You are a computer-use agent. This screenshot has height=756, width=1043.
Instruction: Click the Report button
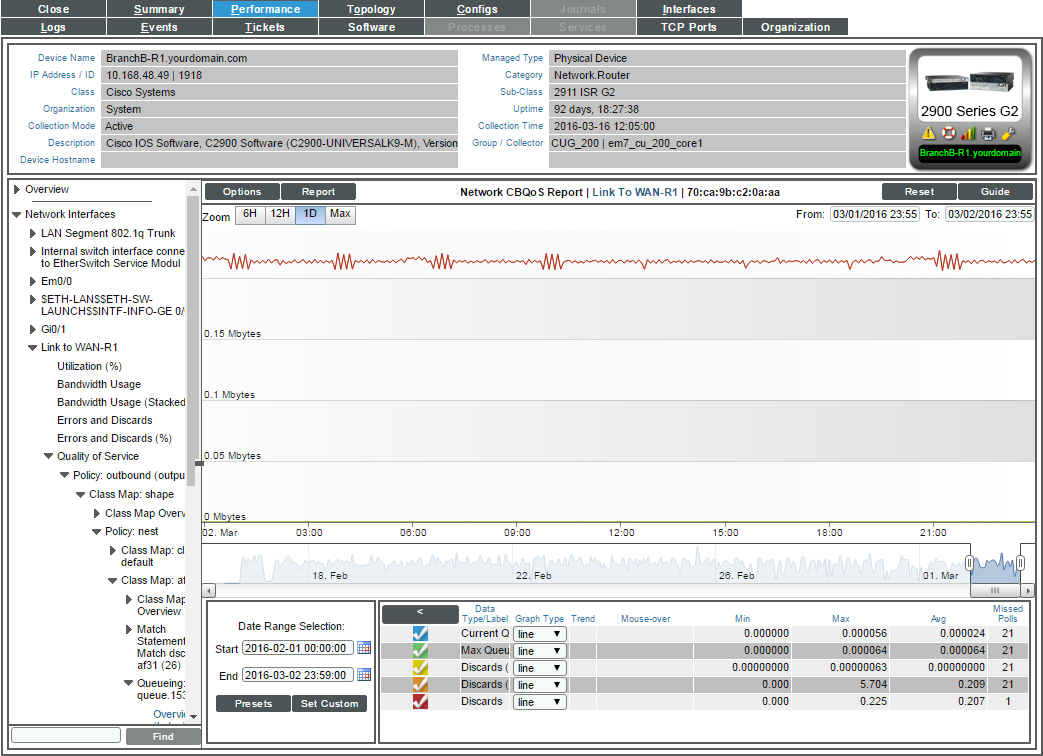pos(319,191)
